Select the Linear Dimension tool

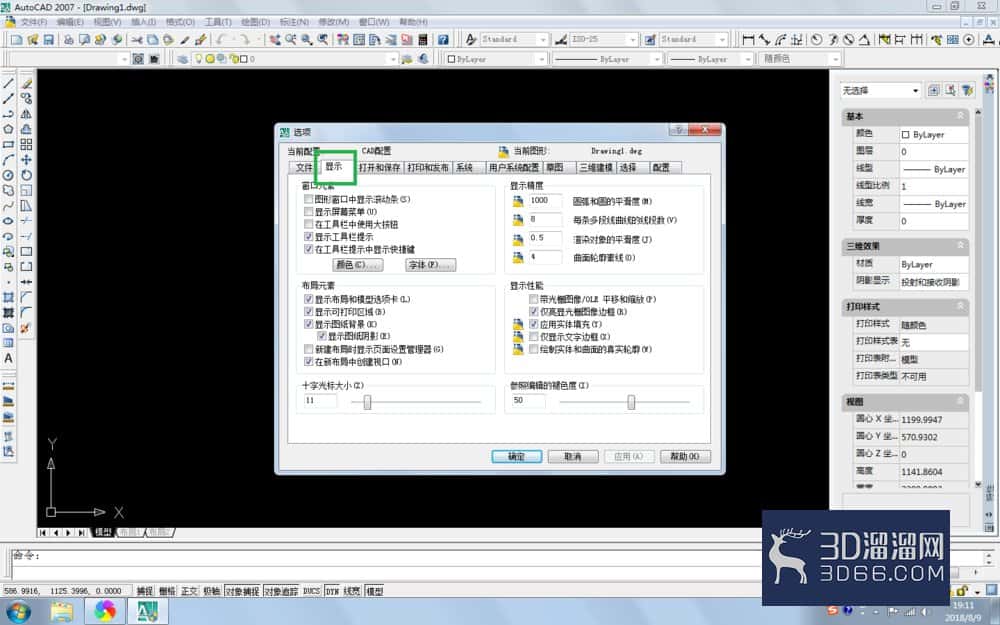point(749,40)
